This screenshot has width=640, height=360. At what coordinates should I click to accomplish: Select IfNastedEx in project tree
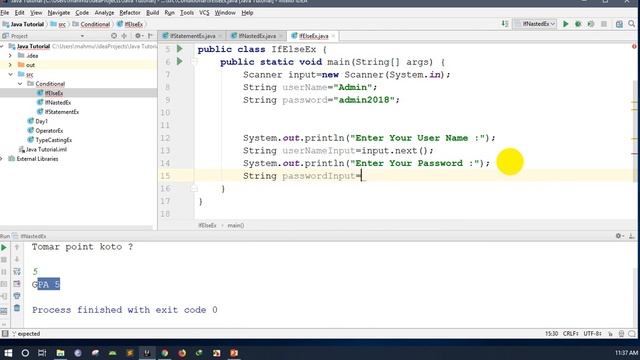point(58,102)
